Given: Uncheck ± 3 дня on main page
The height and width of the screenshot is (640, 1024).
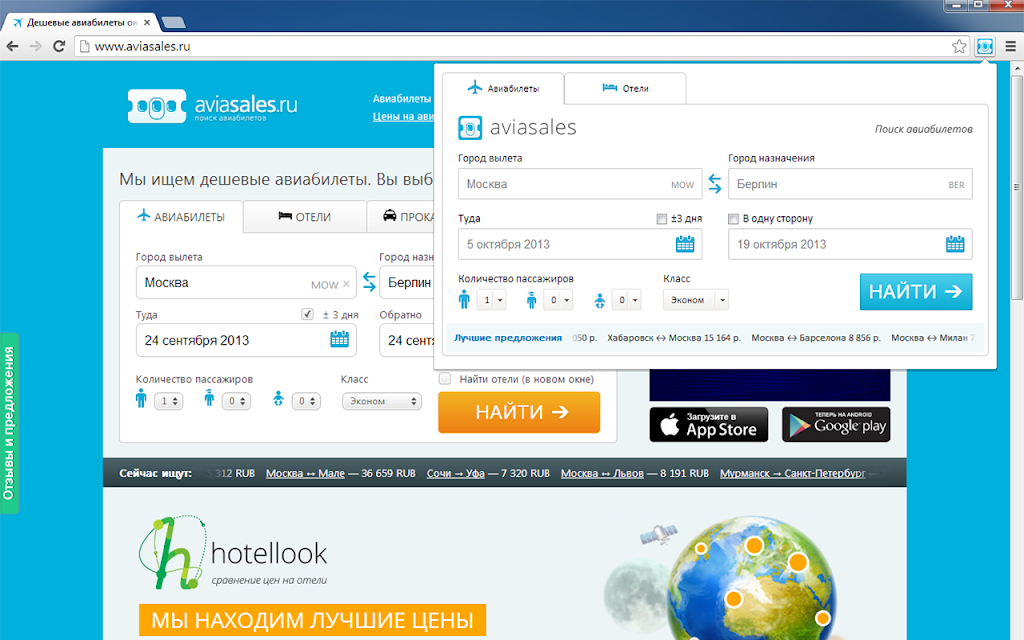Looking at the screenshot, I should coord(307,314).
